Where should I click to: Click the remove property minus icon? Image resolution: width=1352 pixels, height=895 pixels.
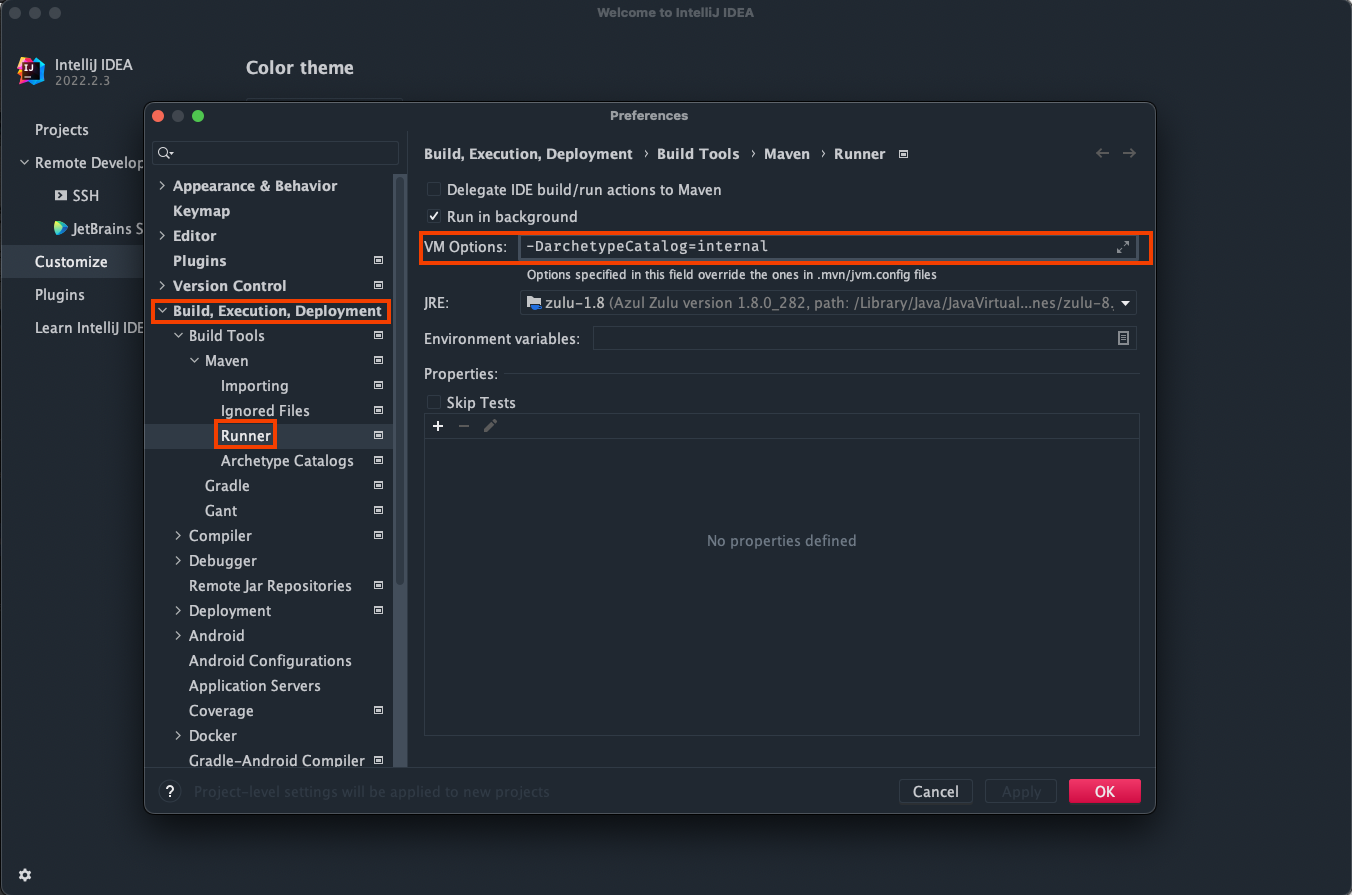point(463,426)
